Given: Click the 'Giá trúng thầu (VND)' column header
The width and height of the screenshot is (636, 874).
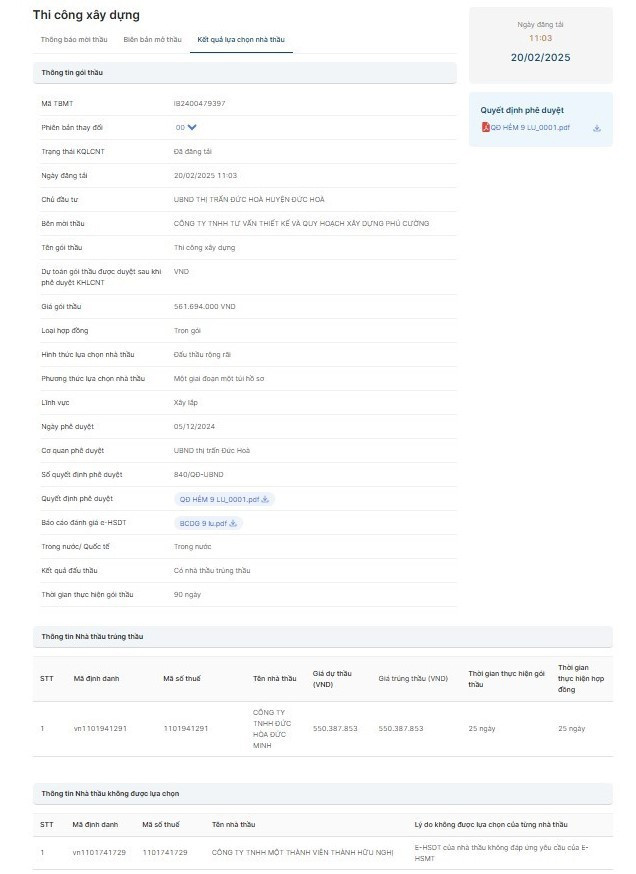Looking at the screenshot, I should coord(413,678).
